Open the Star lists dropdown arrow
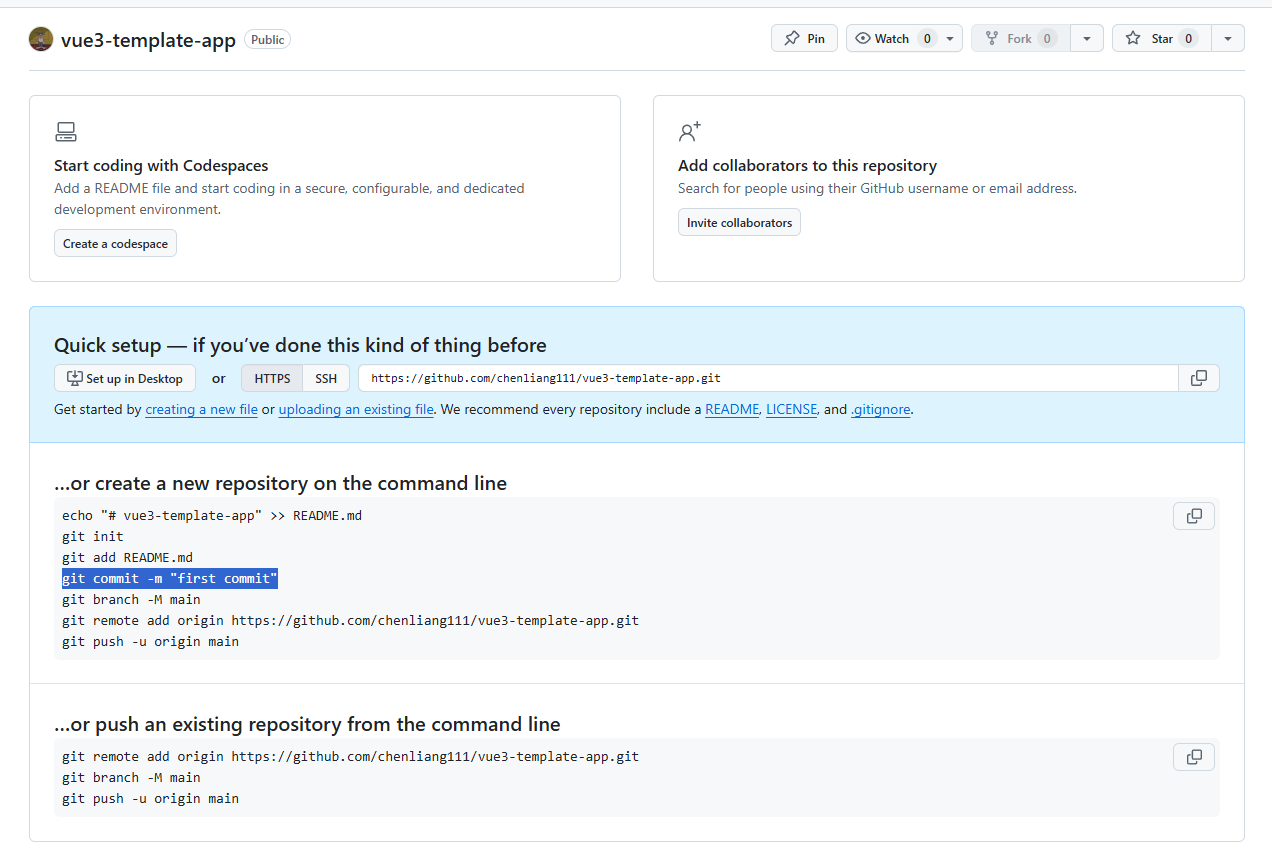This screenshot has height=844, width=1272. [x=1228, y=38]
